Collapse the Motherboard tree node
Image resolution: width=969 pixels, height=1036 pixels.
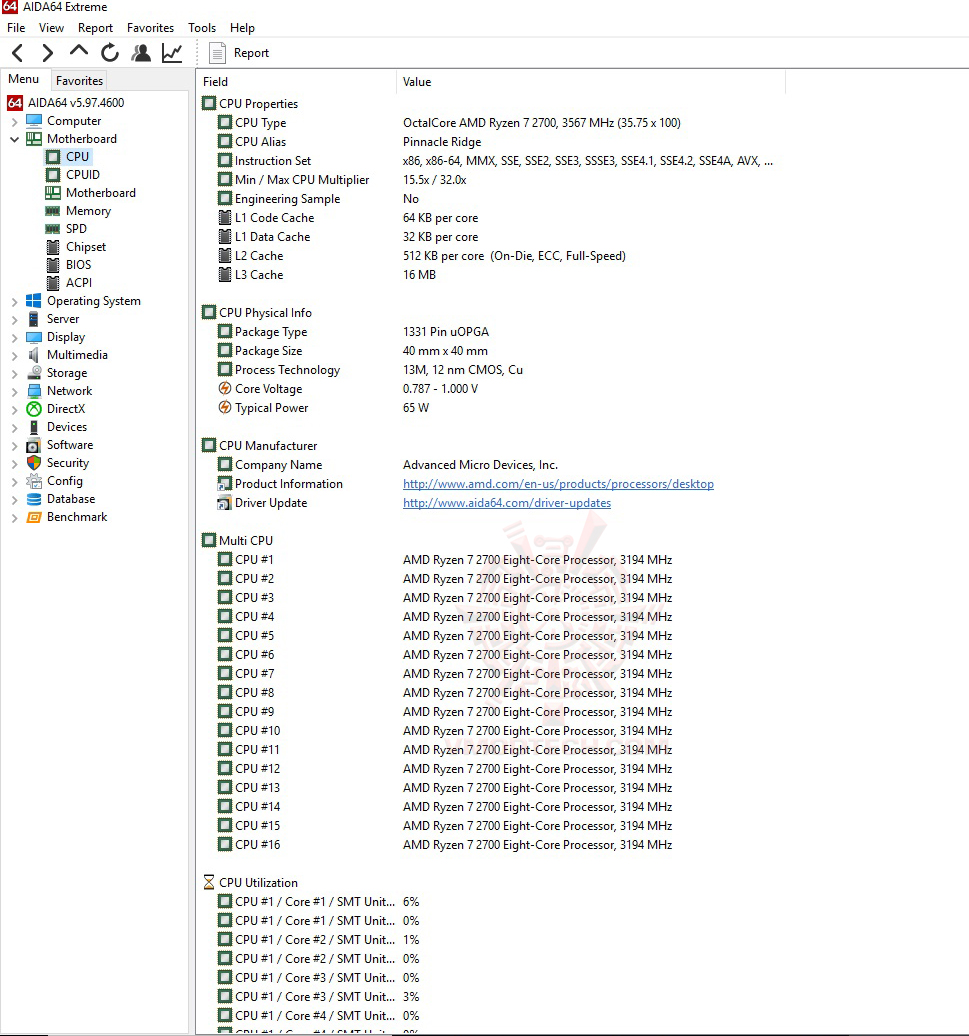(x=15, y=139)
